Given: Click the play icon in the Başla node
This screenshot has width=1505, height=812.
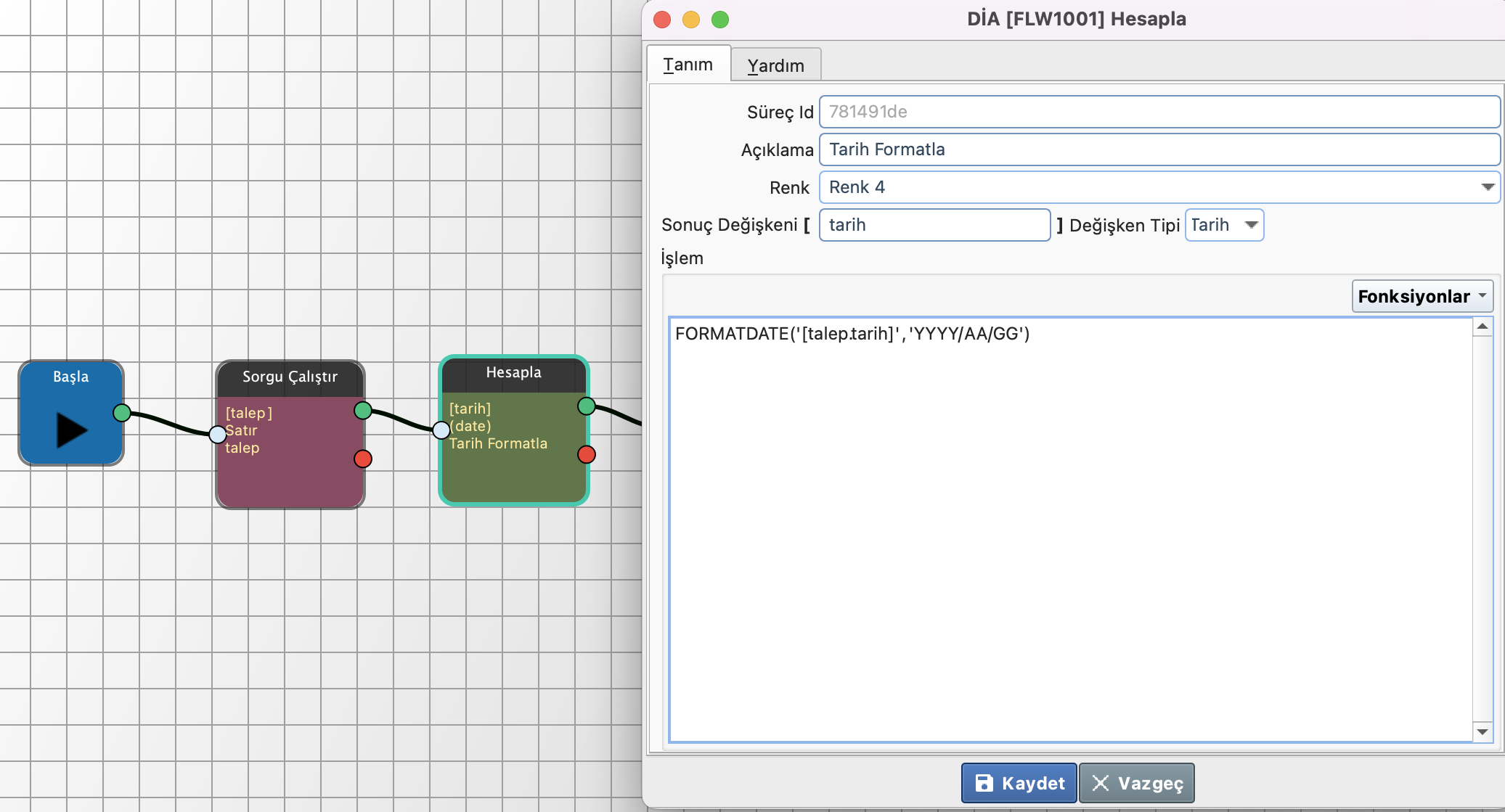Looking at the screenshot, I should [71, 430].
